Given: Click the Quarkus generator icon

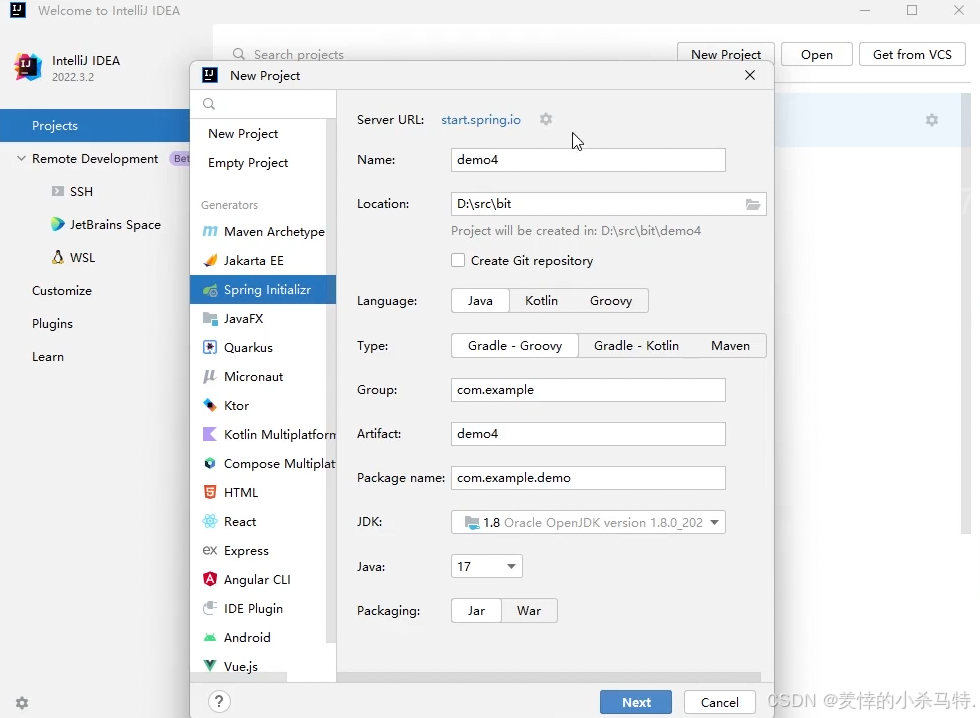Looking at the screenshot, I should click(210, 347).
